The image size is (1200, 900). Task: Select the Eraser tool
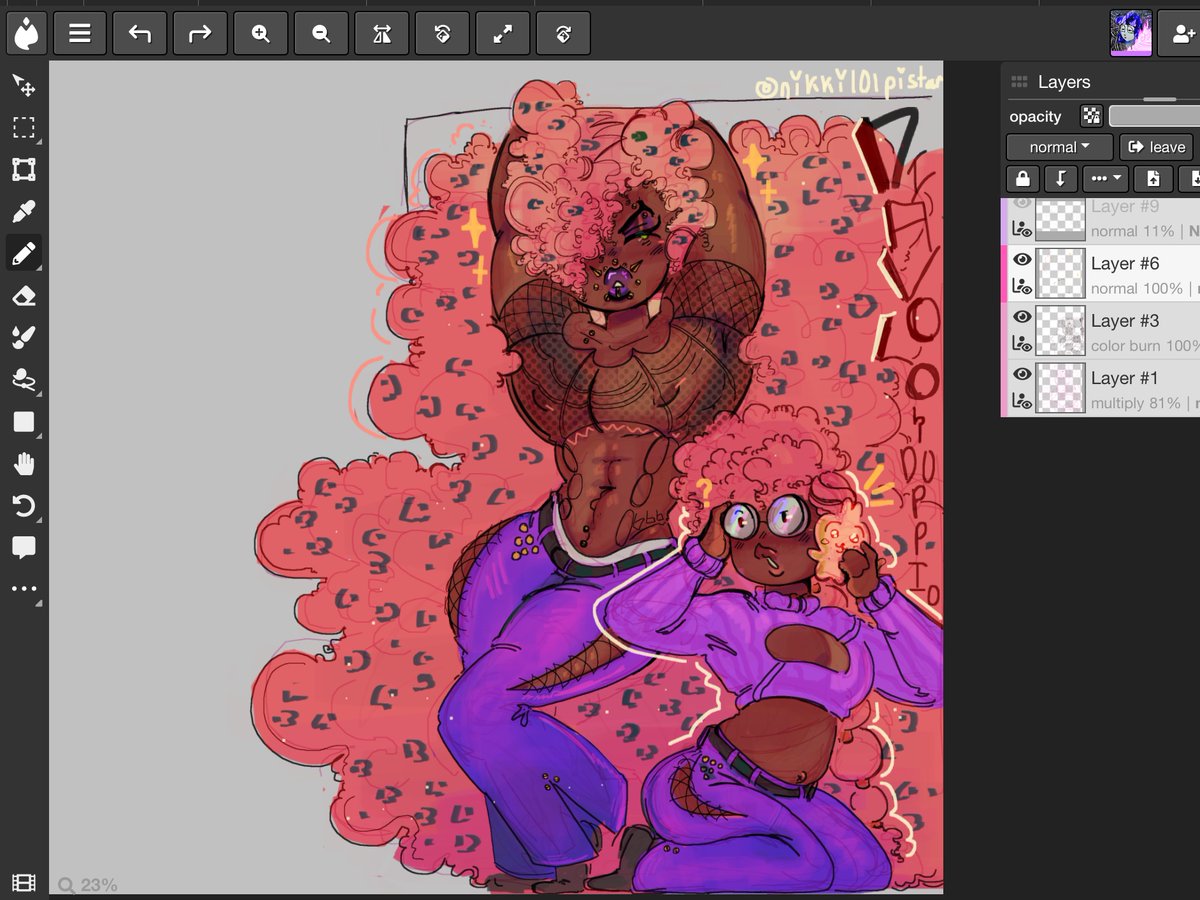24,295
